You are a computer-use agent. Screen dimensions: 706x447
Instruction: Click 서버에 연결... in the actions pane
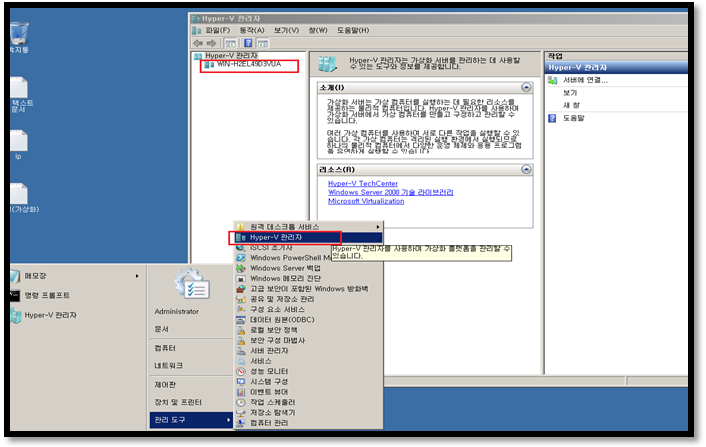click(x=585, y=80)
